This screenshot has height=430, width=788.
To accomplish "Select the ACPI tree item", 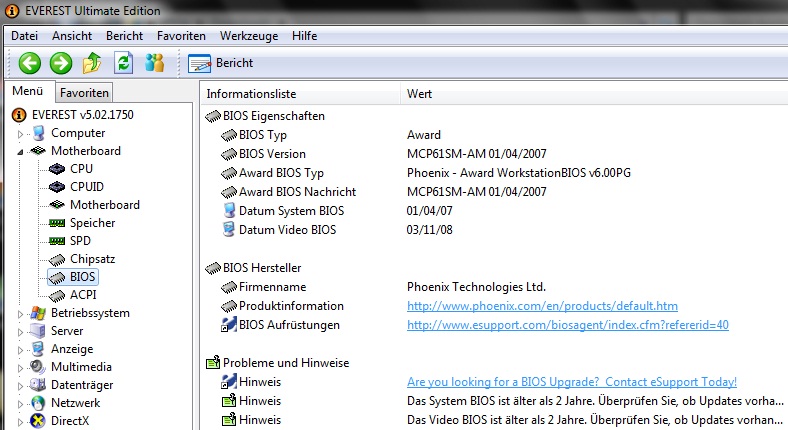I will point(83,295).
